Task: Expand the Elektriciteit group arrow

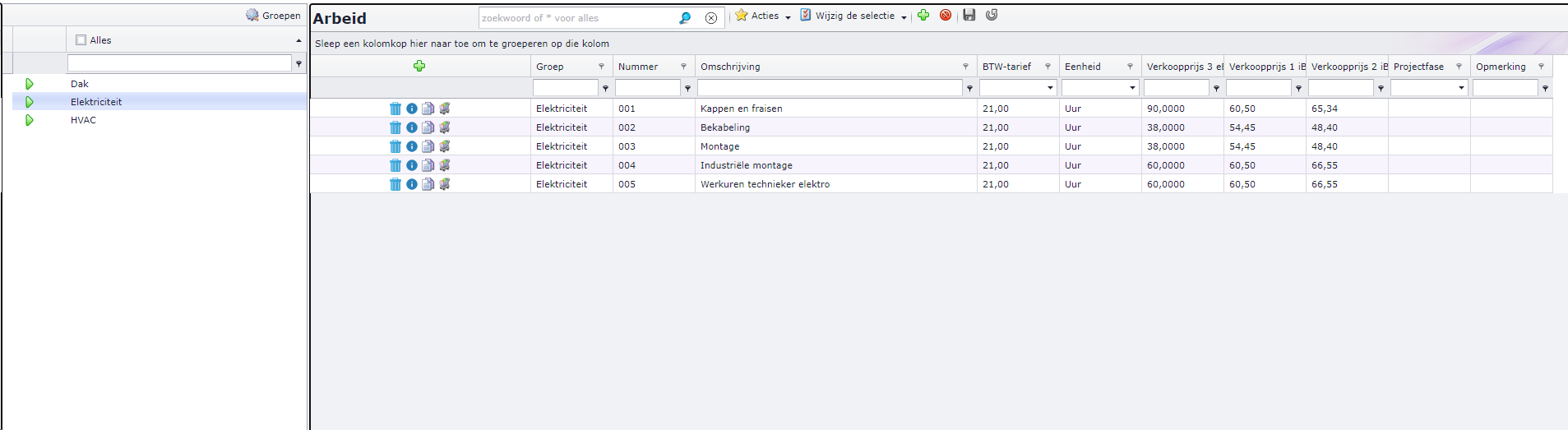Action: click(x=30, y=102)
